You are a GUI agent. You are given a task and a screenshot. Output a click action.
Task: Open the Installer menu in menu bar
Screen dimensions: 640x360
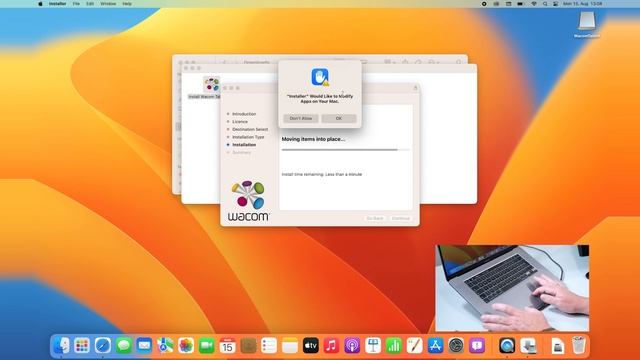click(58, 4)
